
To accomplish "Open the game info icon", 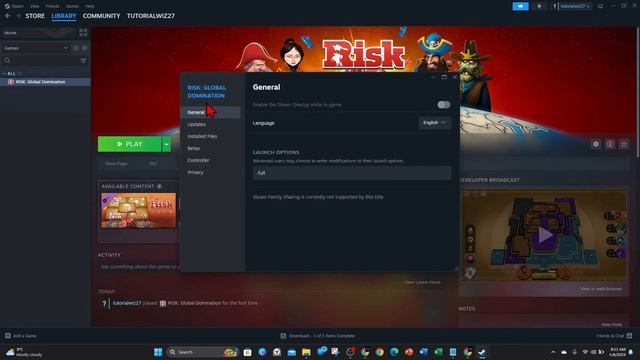I will click(610, 144).
